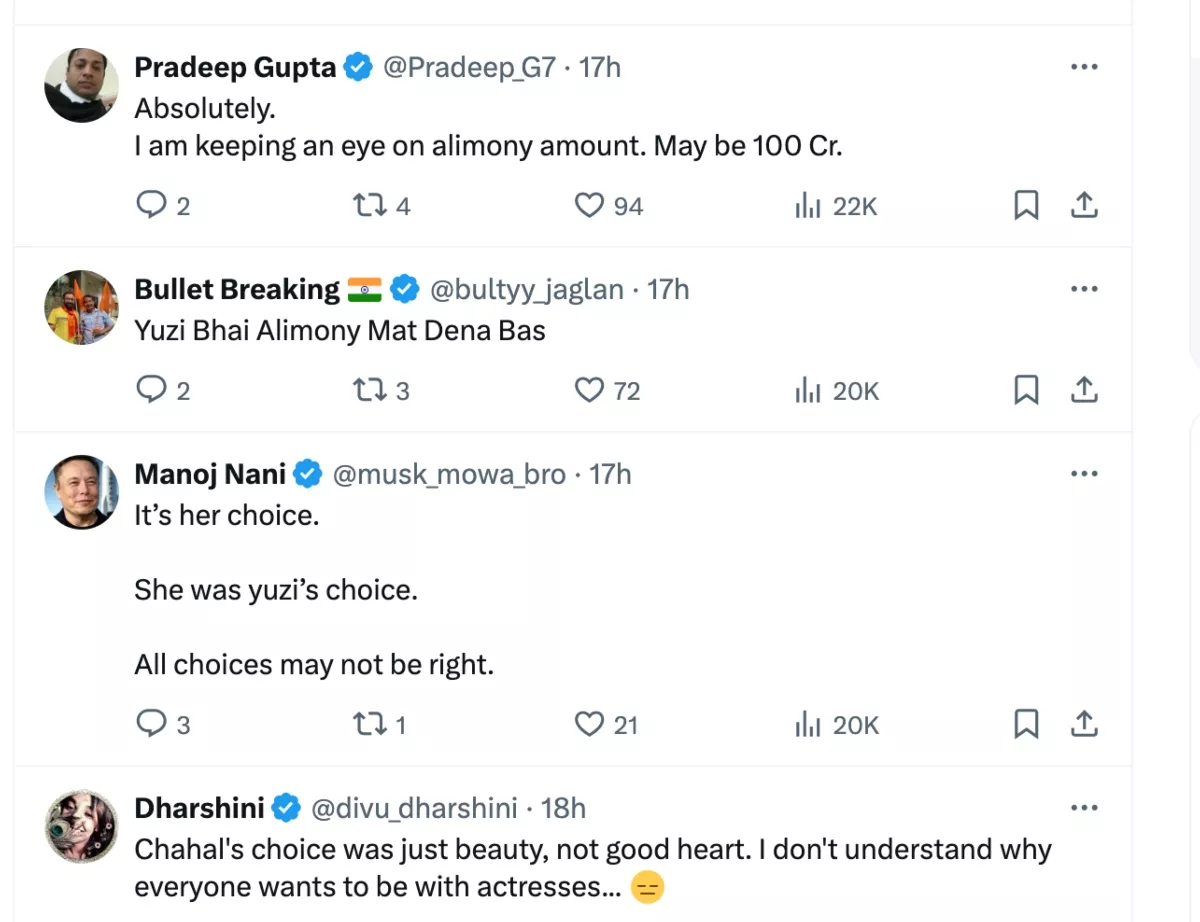Click Dharshini's avatar thumbnail
The width and height of the screenshot is (1200, 922).
[x=81, y=825]
